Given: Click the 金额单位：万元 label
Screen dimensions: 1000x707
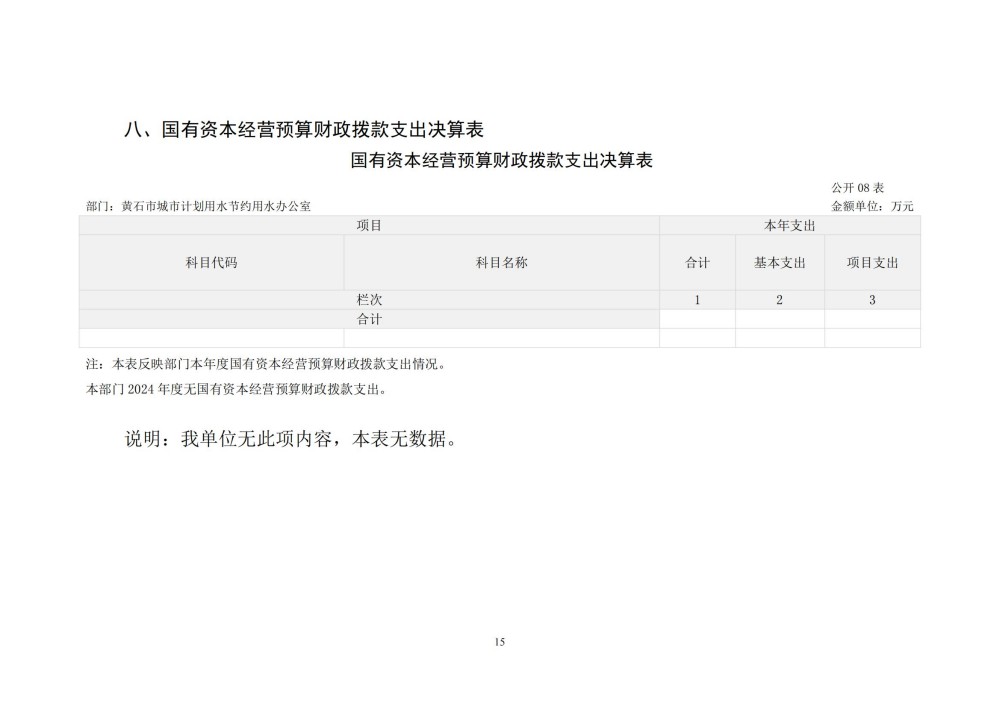Looking at the screenshot, I should (x=872, y=206).
